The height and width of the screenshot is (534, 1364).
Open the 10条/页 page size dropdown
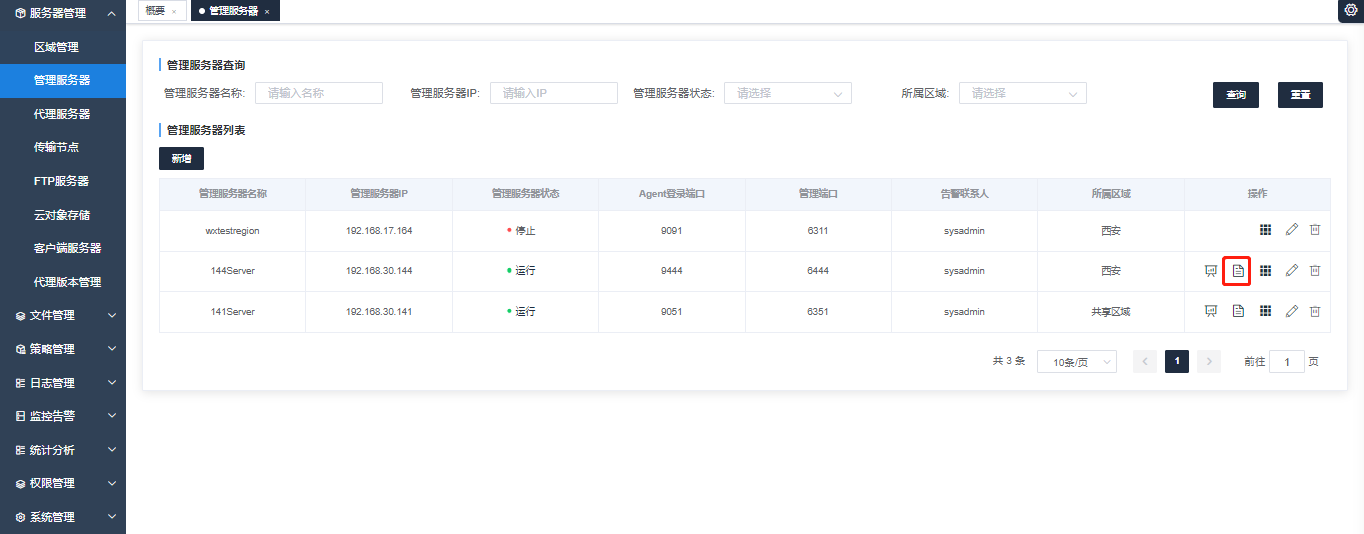pos(1076,362)
